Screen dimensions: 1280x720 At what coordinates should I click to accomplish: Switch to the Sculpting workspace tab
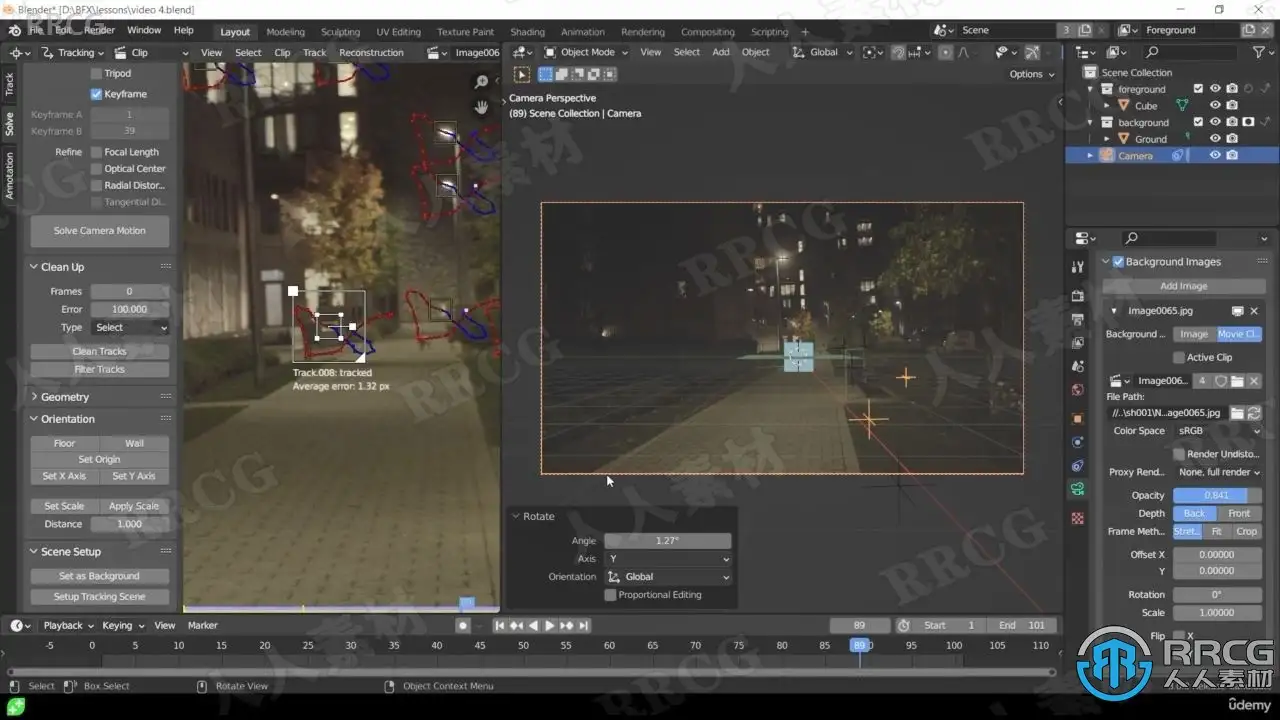click(x=340, y=32)
